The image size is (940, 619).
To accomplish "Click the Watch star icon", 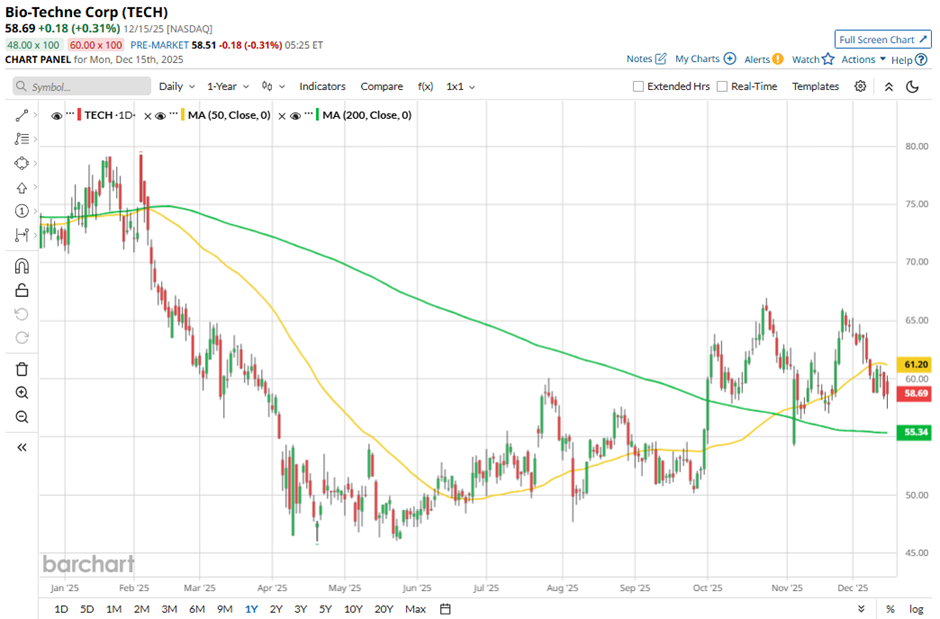I will pyautogui.click(x=828, y=59).
